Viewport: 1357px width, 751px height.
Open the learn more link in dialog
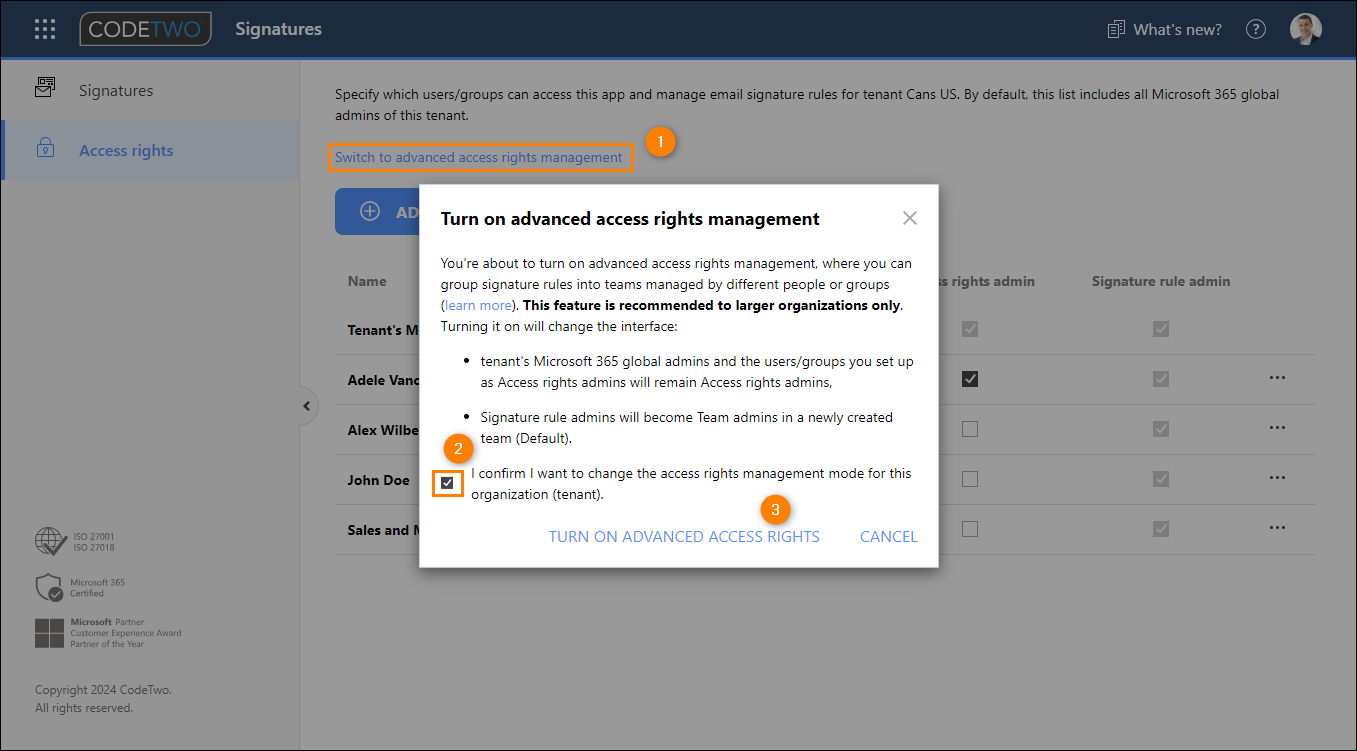click(x=479, y=304)
